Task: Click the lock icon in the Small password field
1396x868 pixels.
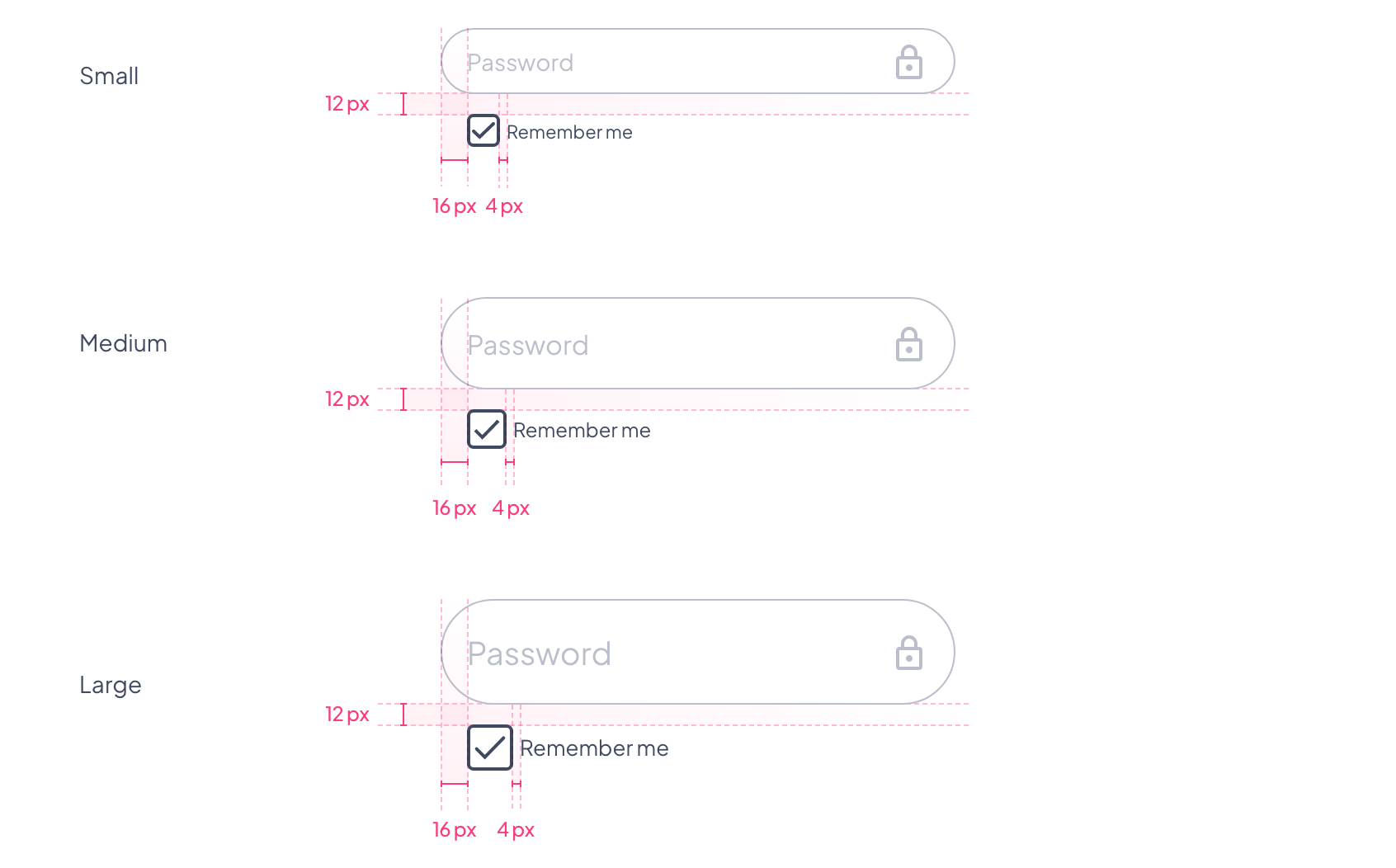Action: pyautogui.click(x=908, y=62)
